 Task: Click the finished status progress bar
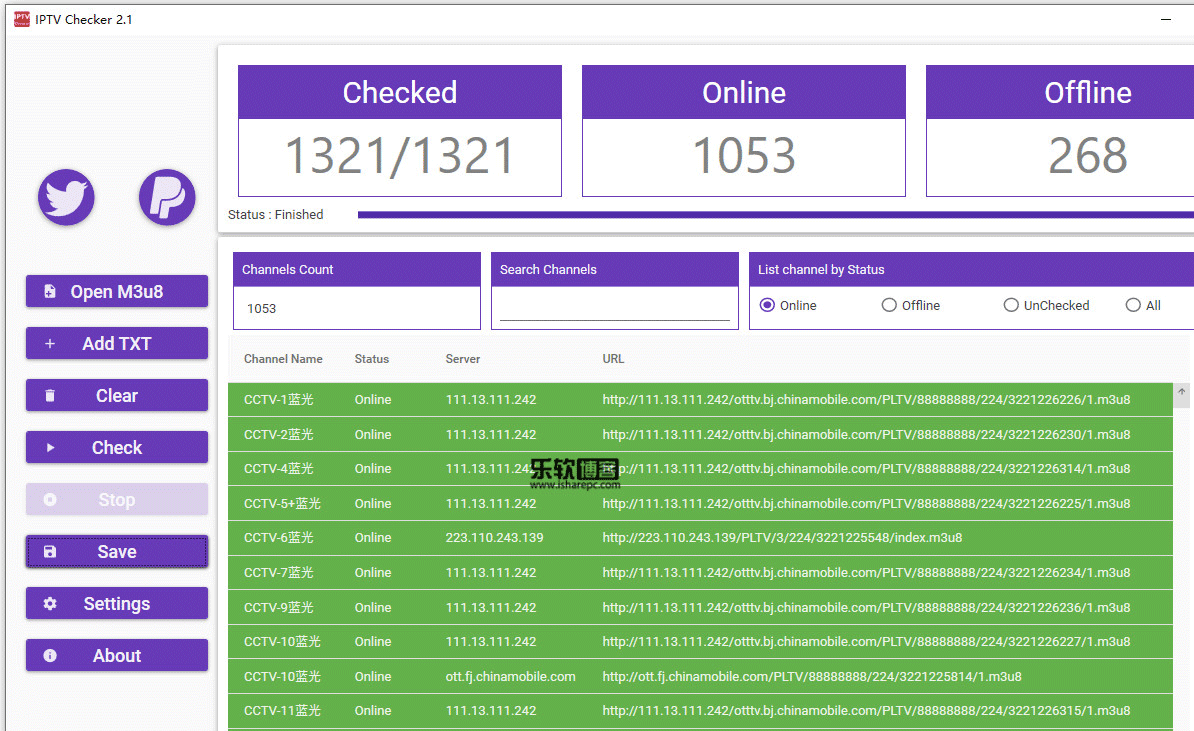point(775,215)
